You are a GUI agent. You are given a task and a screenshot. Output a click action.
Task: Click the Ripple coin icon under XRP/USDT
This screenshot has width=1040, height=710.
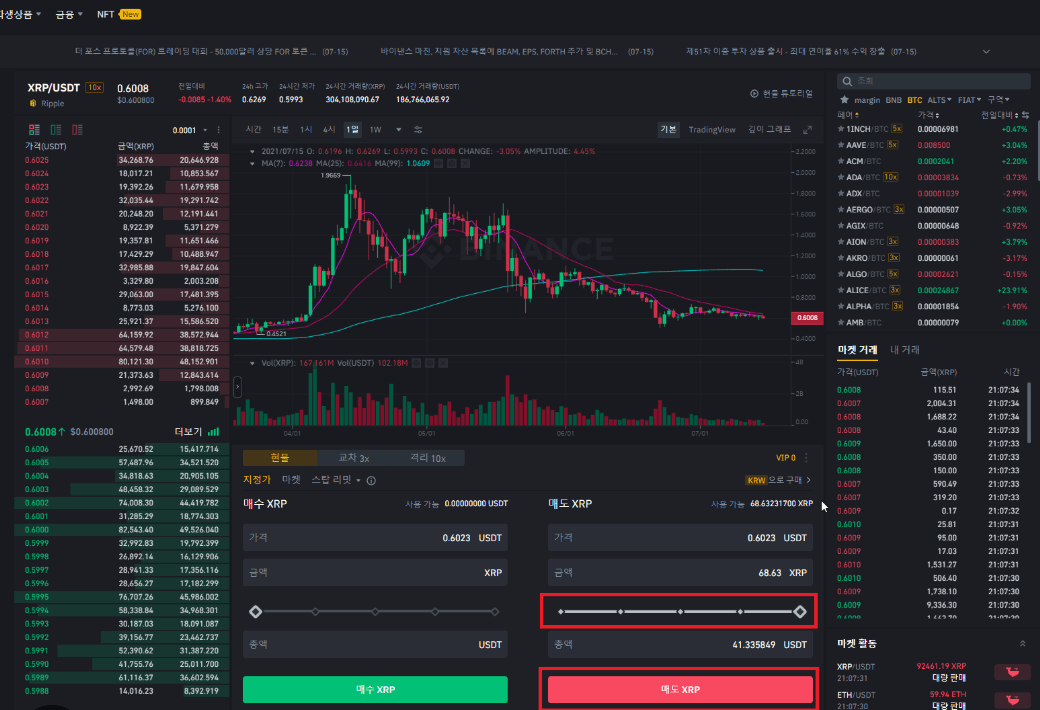coord(32,103)
